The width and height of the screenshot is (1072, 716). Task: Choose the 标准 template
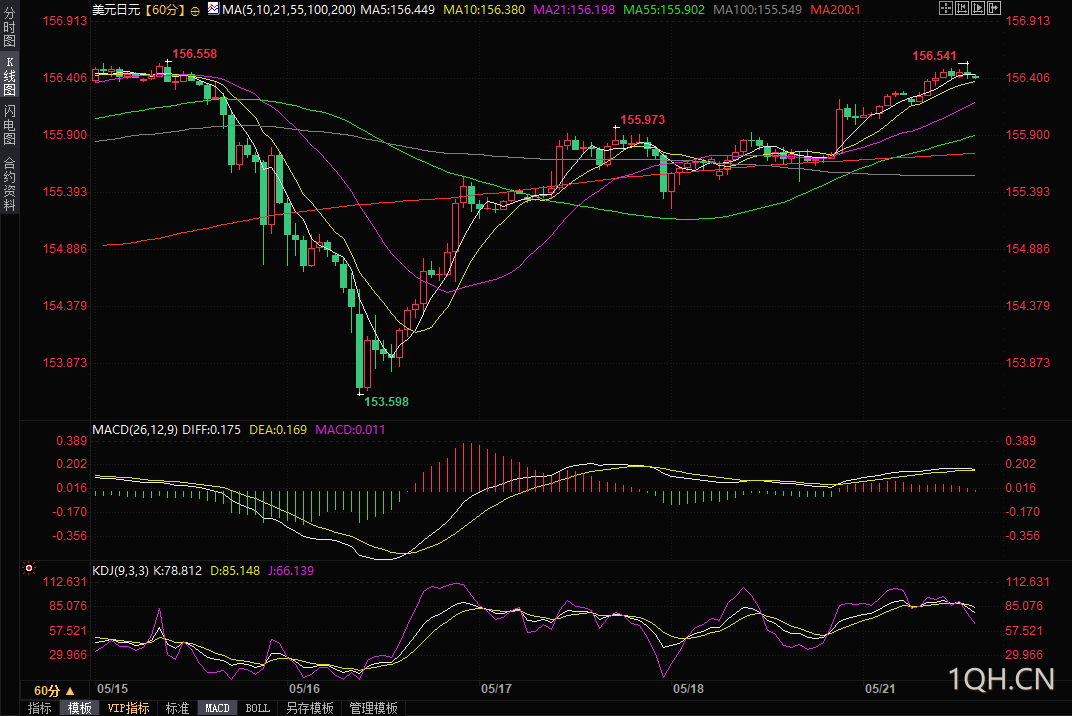[178, 708]
